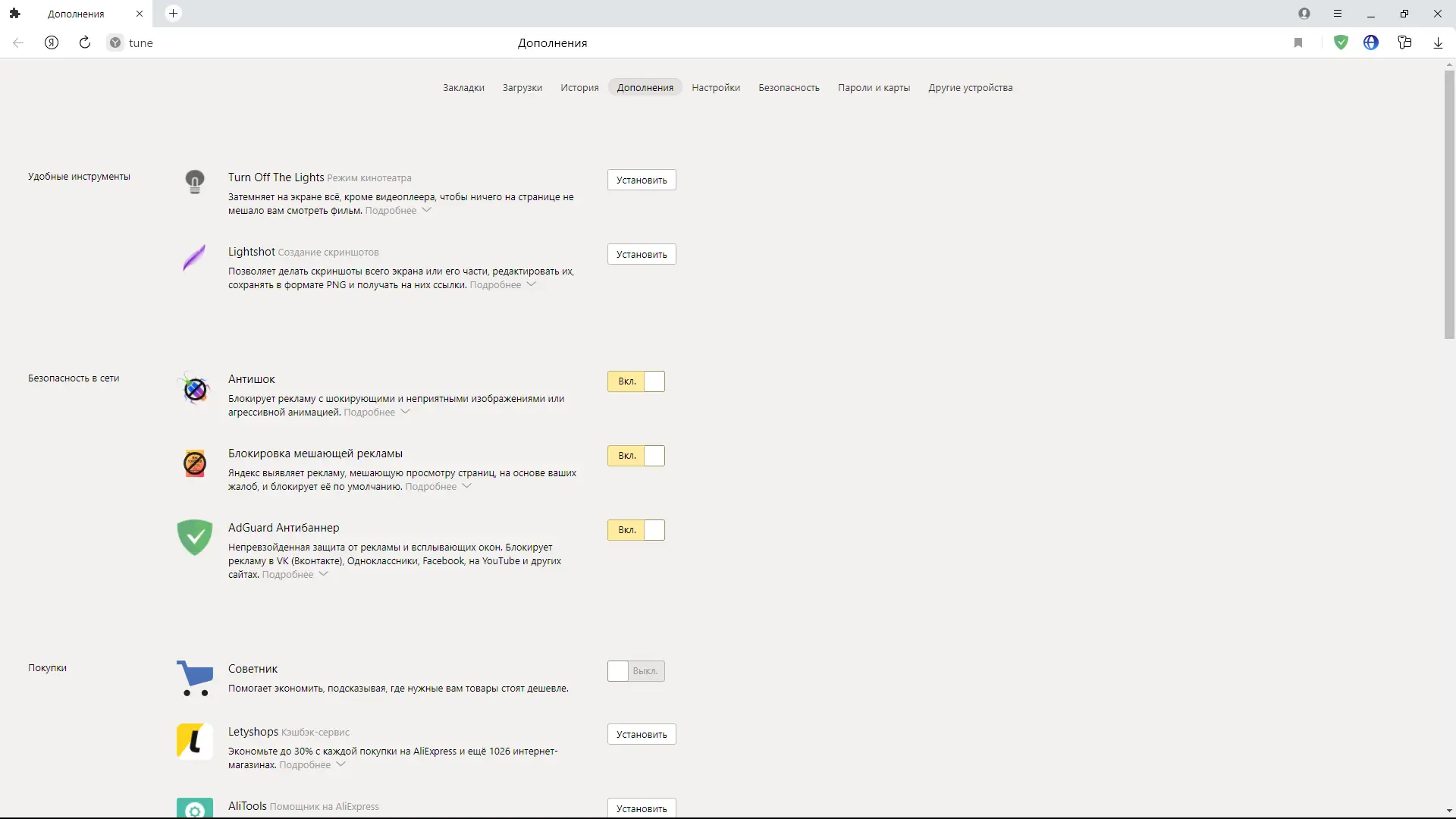Click the globe translator toolbar icon
The height and width of the screenshot is (819, 1456).
click(1371, 43)
